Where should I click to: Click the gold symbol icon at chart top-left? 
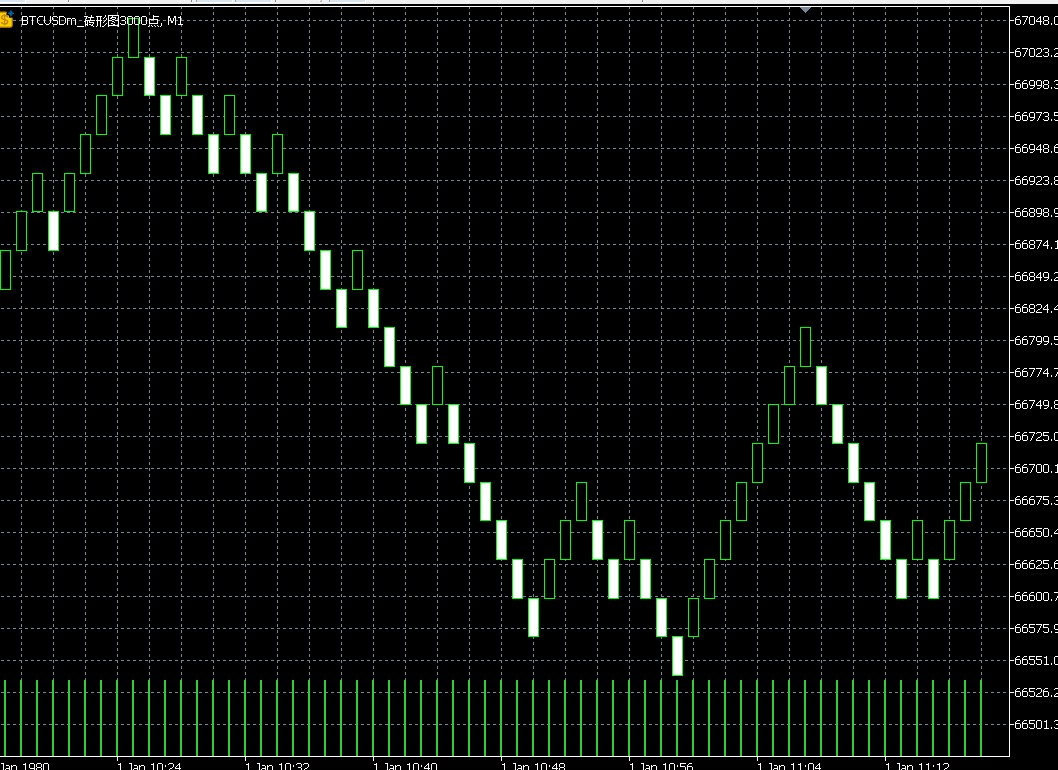coord(6,20)
